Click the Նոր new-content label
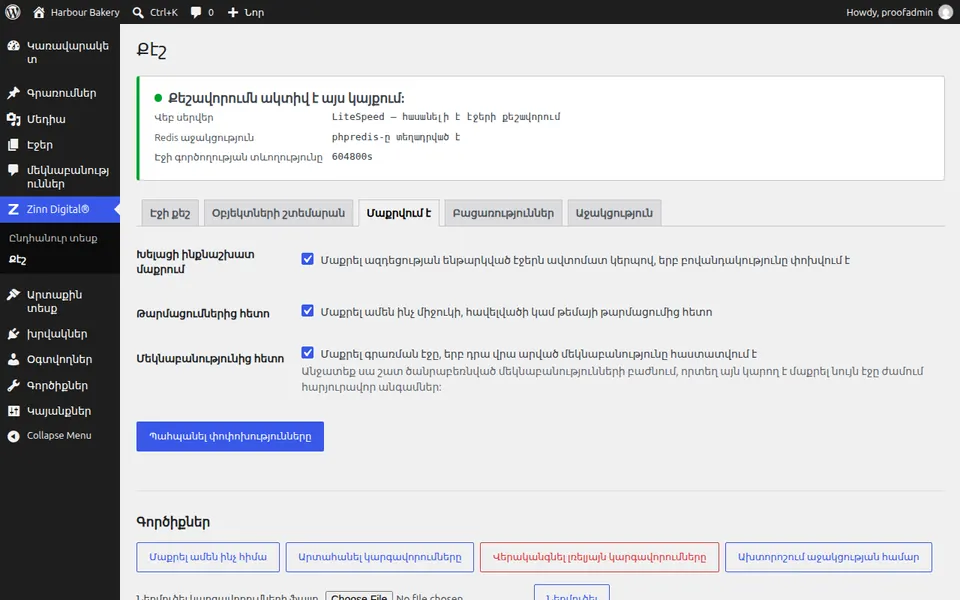 coord(254,12)
